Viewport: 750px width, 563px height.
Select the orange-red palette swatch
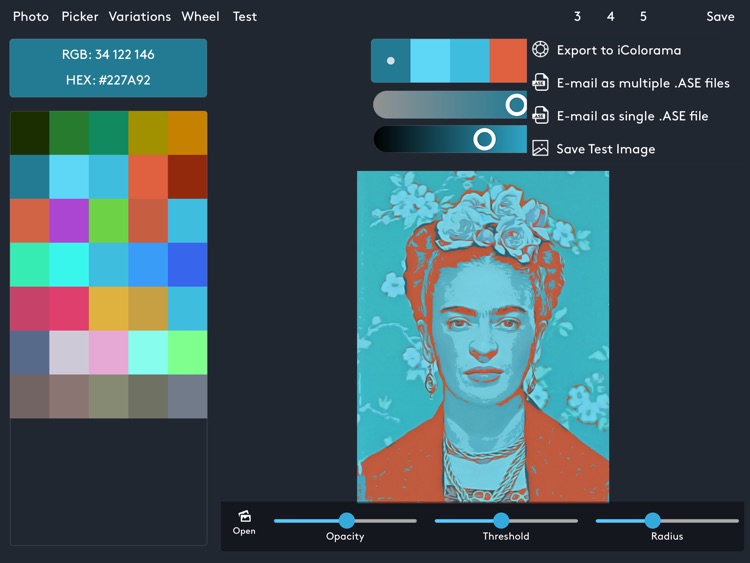coord(508,61)
